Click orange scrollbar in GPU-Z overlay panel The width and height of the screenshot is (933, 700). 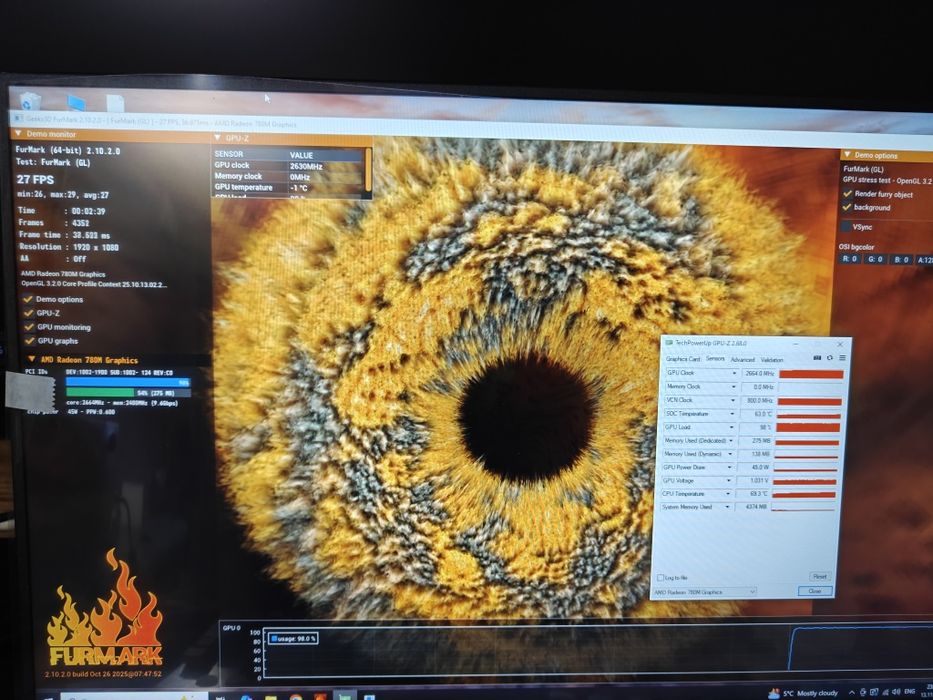[x=368, y=168]
